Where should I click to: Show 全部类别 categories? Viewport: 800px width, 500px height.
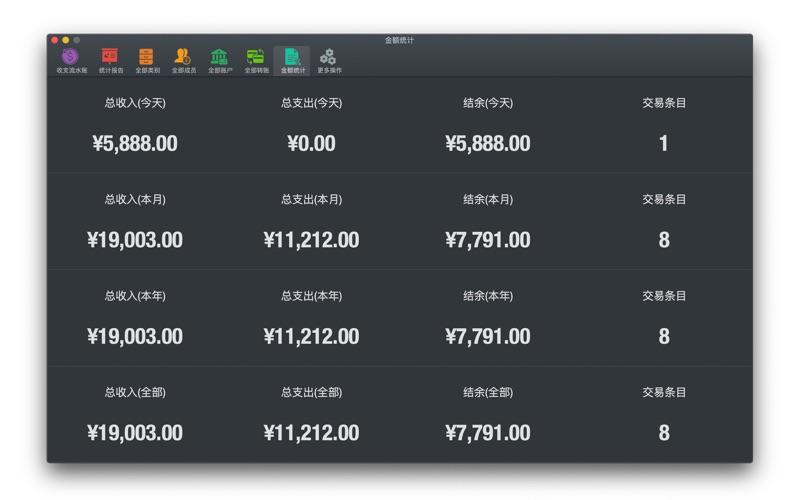[x=147, y=61]
